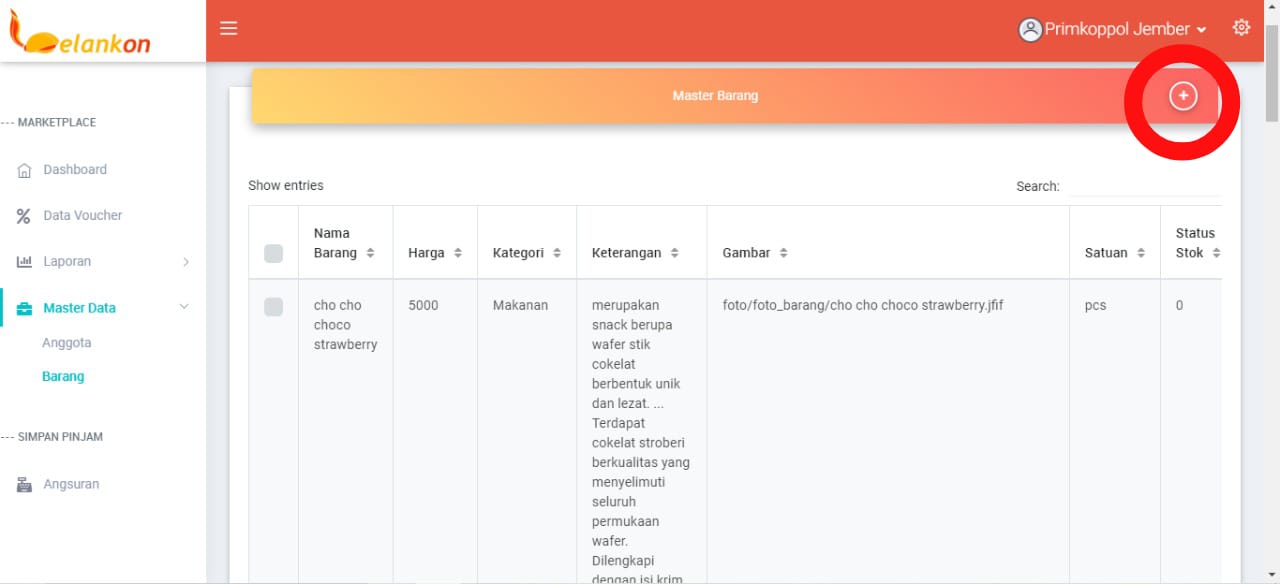Image resolution: width=1280 pixels, height=584 pixels.
Task: Toggle the select-all checkbox in table header
Action: pos(273,253)
